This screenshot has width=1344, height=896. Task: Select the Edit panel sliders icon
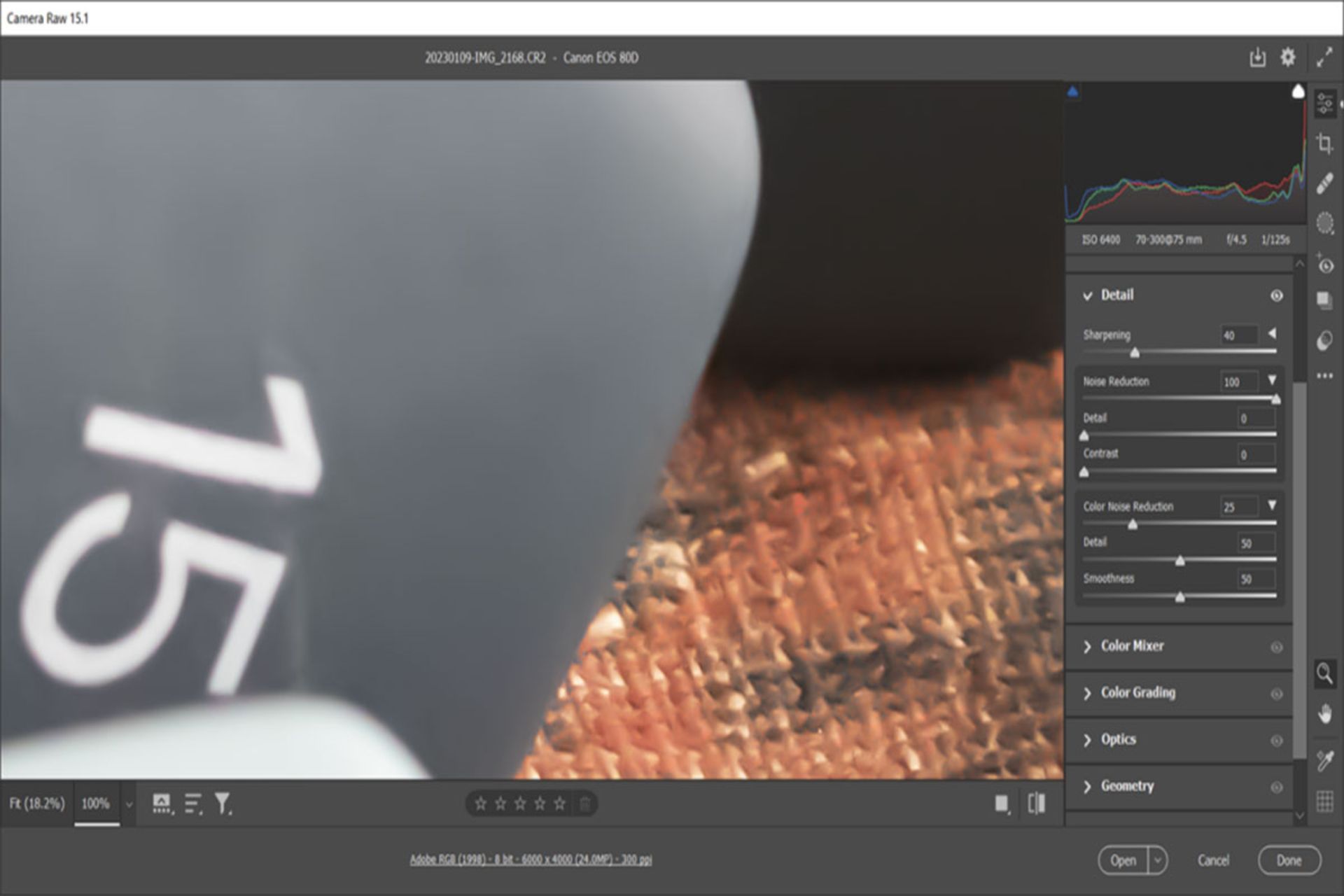click(1325, 104)
